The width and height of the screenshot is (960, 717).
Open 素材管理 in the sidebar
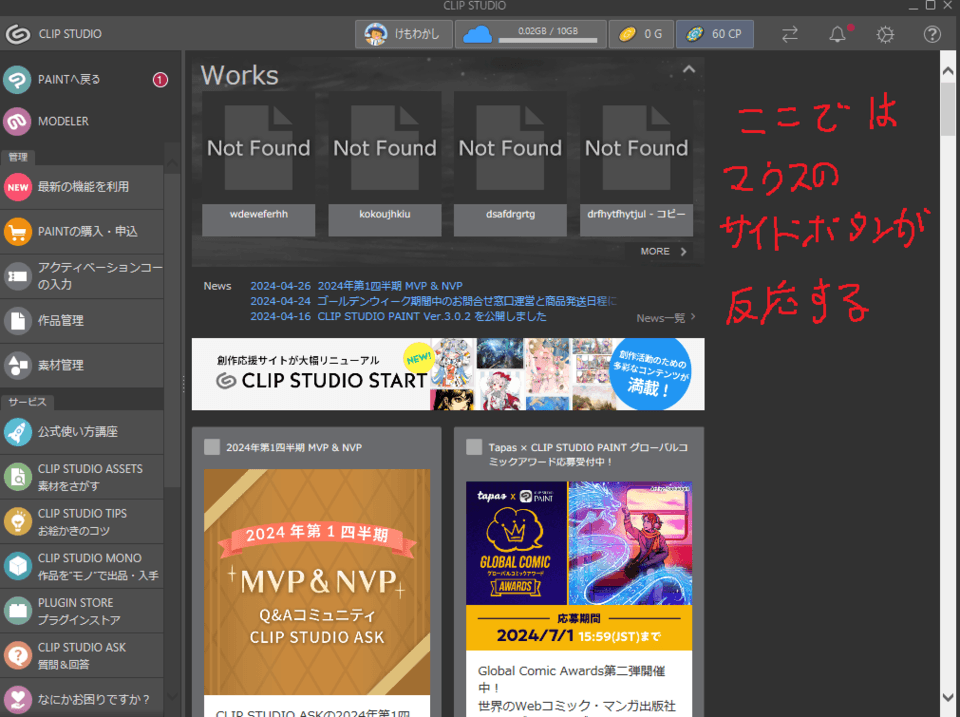82,366
